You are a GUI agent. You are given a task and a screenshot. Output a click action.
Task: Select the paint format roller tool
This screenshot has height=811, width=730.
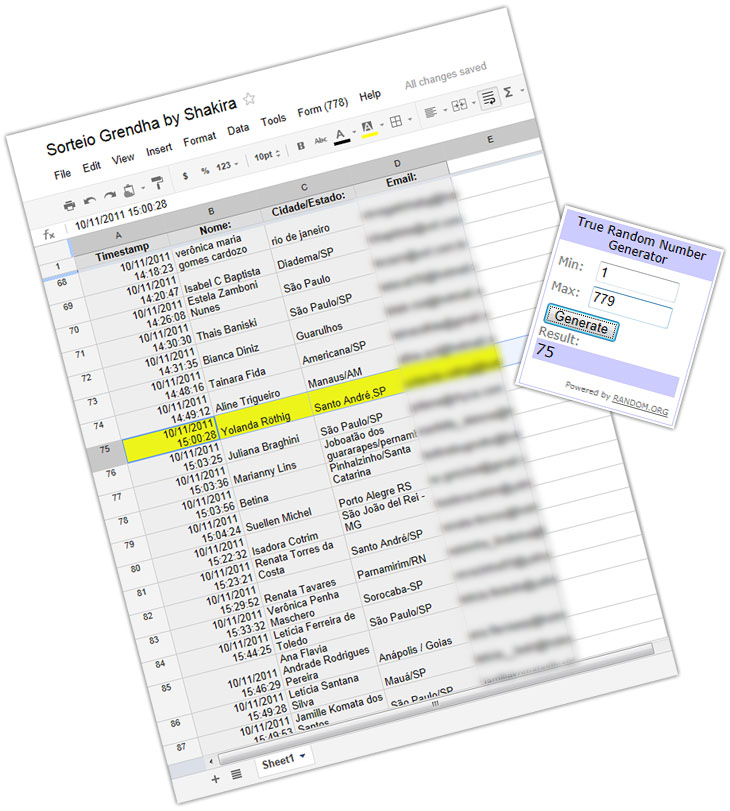[x=157, y=183]
